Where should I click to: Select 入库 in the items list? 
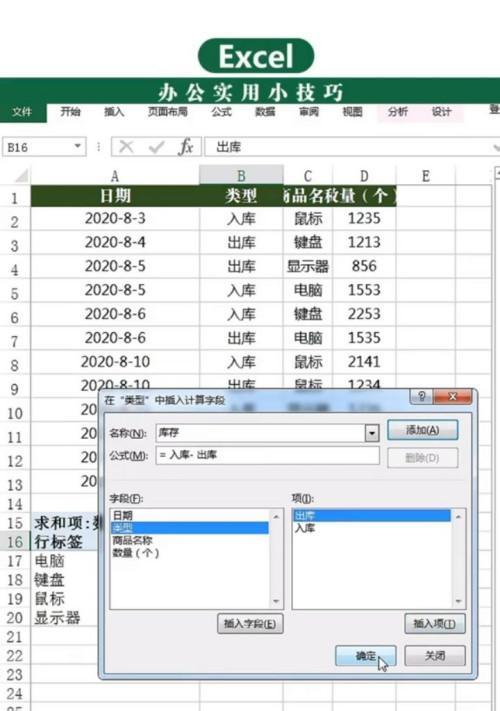372,528
